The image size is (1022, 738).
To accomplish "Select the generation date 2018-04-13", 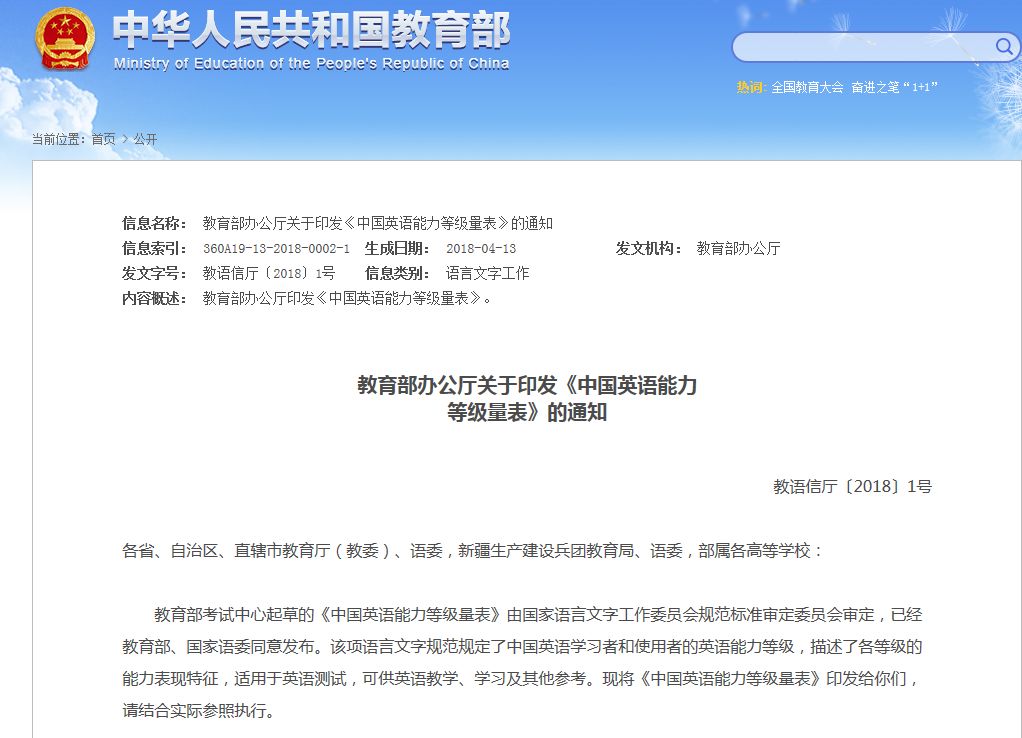I will point(481,248).
